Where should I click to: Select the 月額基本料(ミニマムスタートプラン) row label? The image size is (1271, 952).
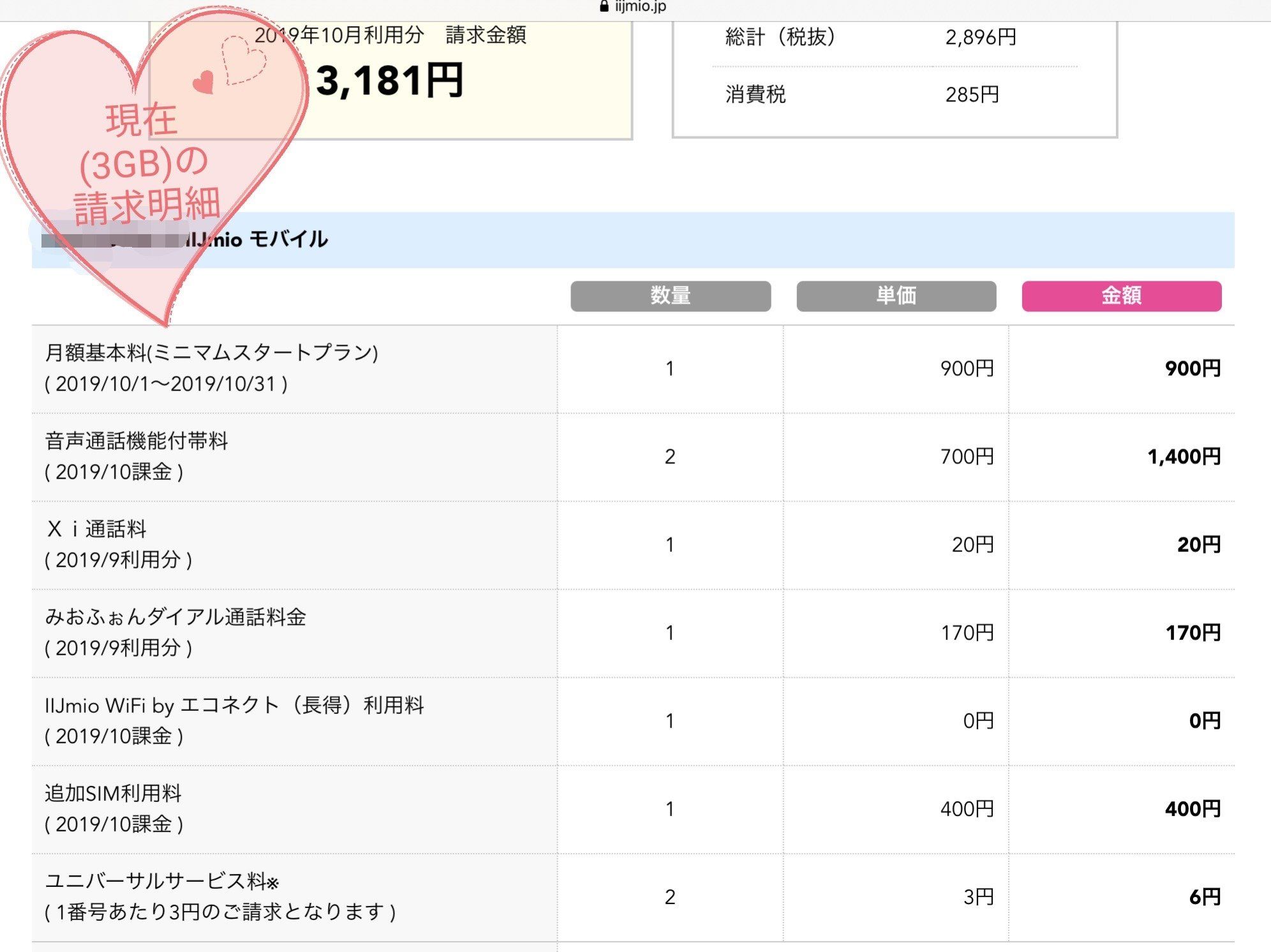(x=211, y=352)
